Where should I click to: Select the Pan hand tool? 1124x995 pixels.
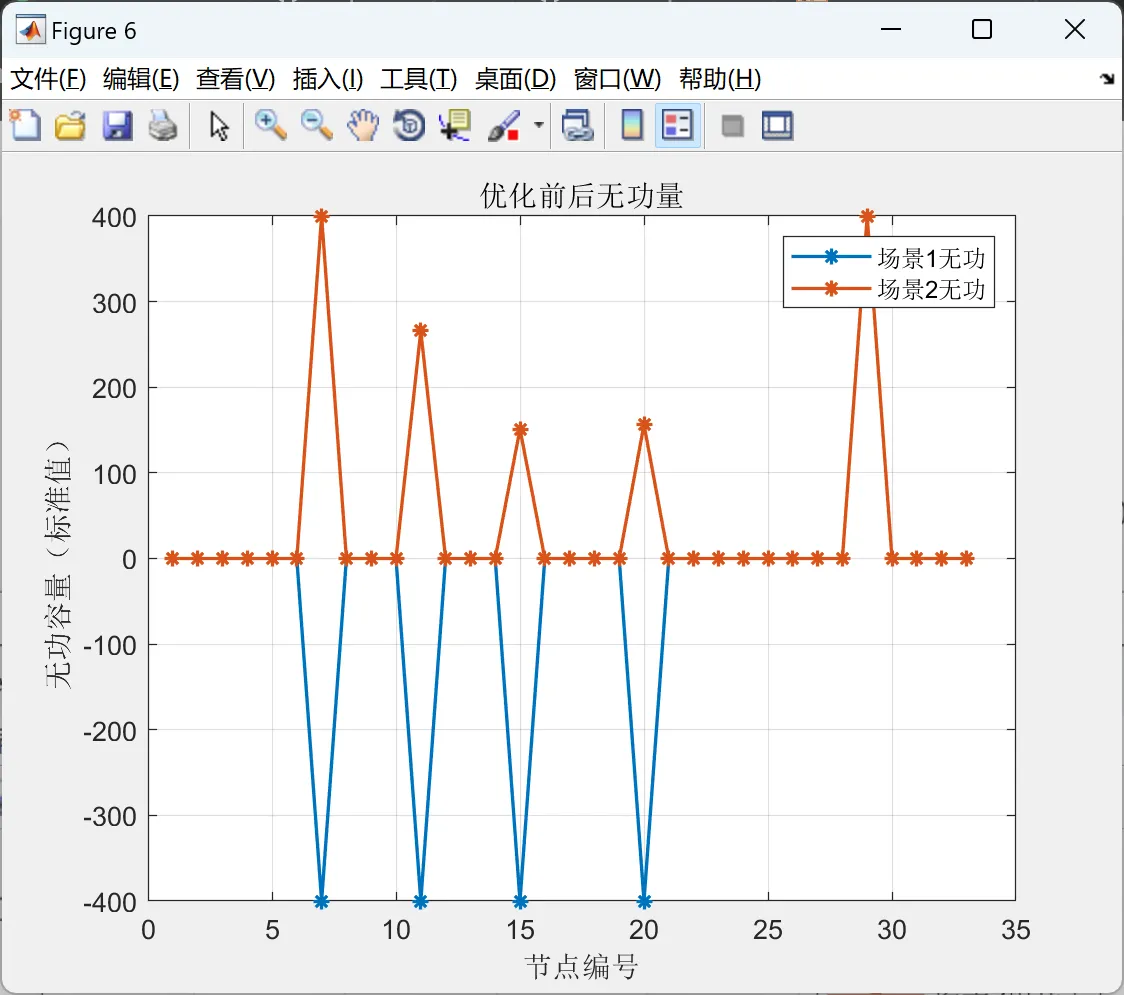363,125
